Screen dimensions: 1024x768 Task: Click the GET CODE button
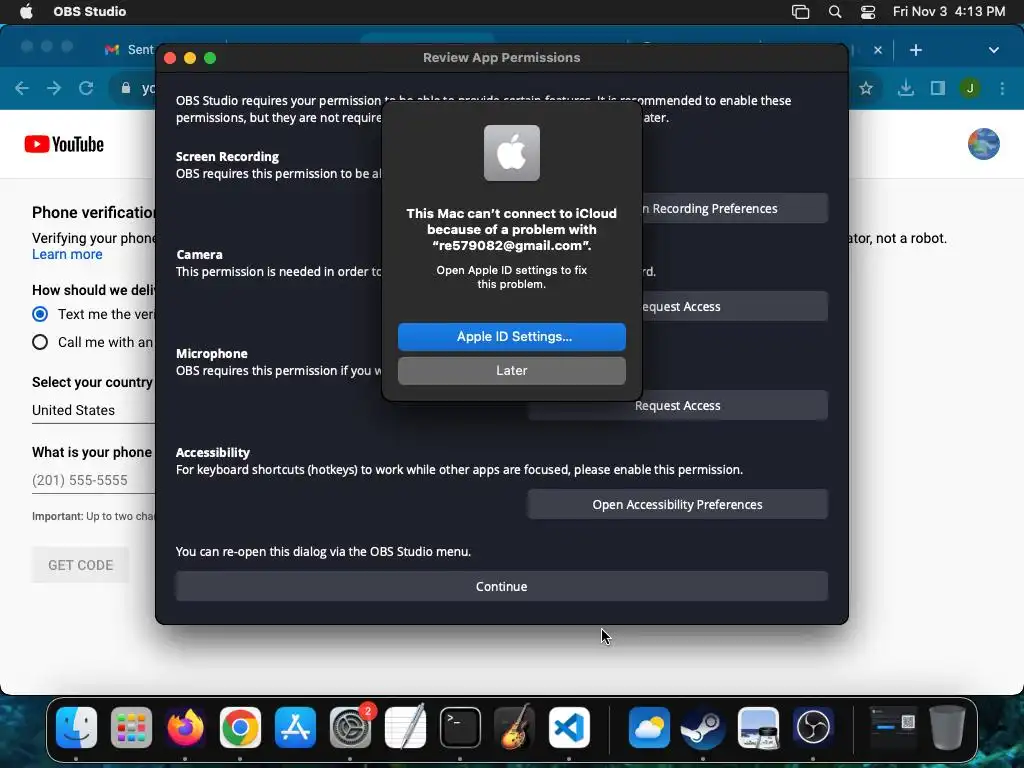(x=80, y=565)
